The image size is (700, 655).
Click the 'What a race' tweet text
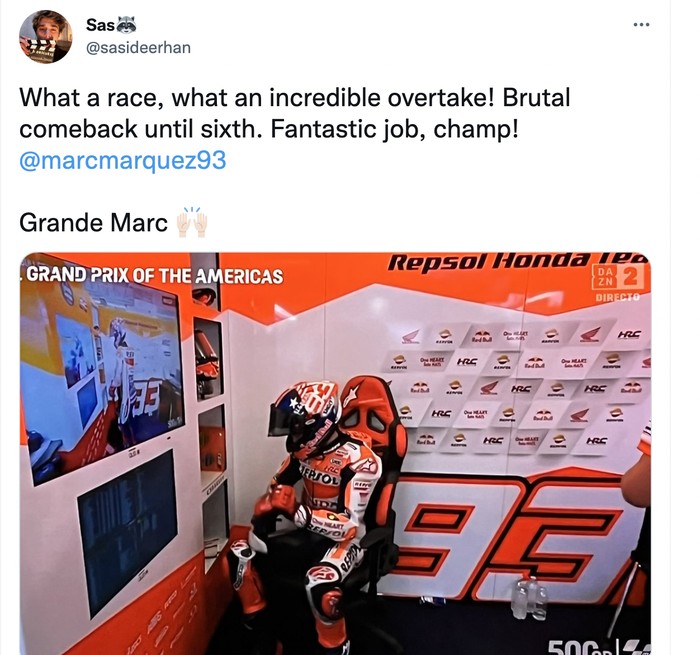tap(295, 113)
